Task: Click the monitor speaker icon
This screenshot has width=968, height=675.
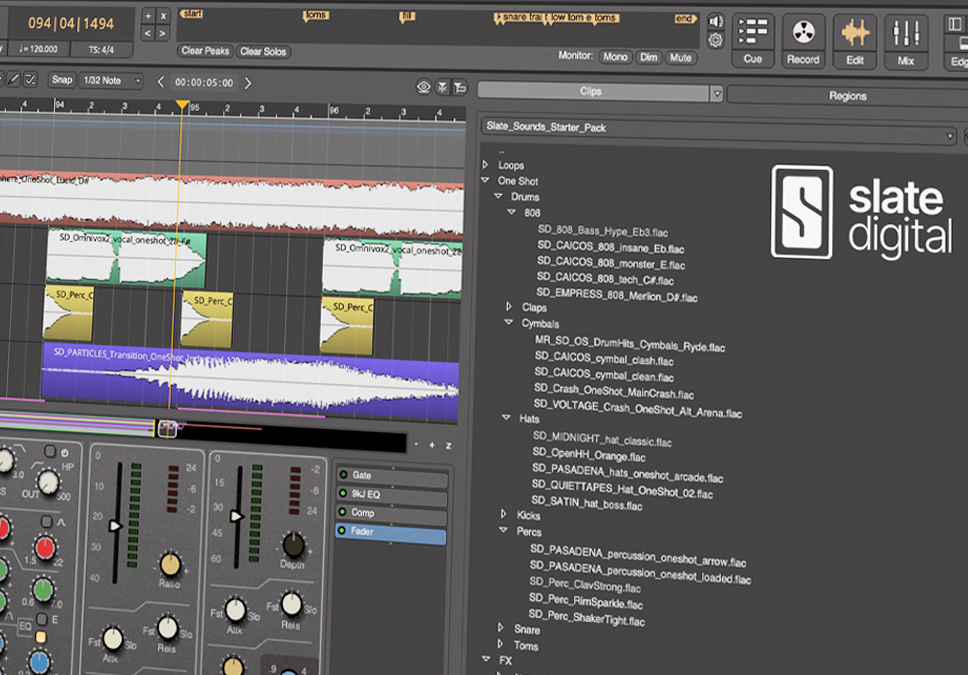Action: pyautogui.click(x=715, y=22)
